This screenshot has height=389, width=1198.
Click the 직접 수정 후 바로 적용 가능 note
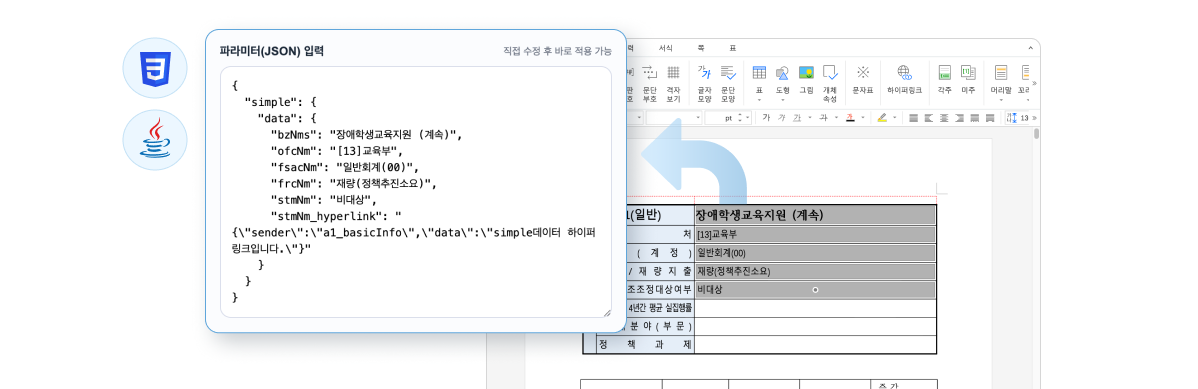(557, 51)
